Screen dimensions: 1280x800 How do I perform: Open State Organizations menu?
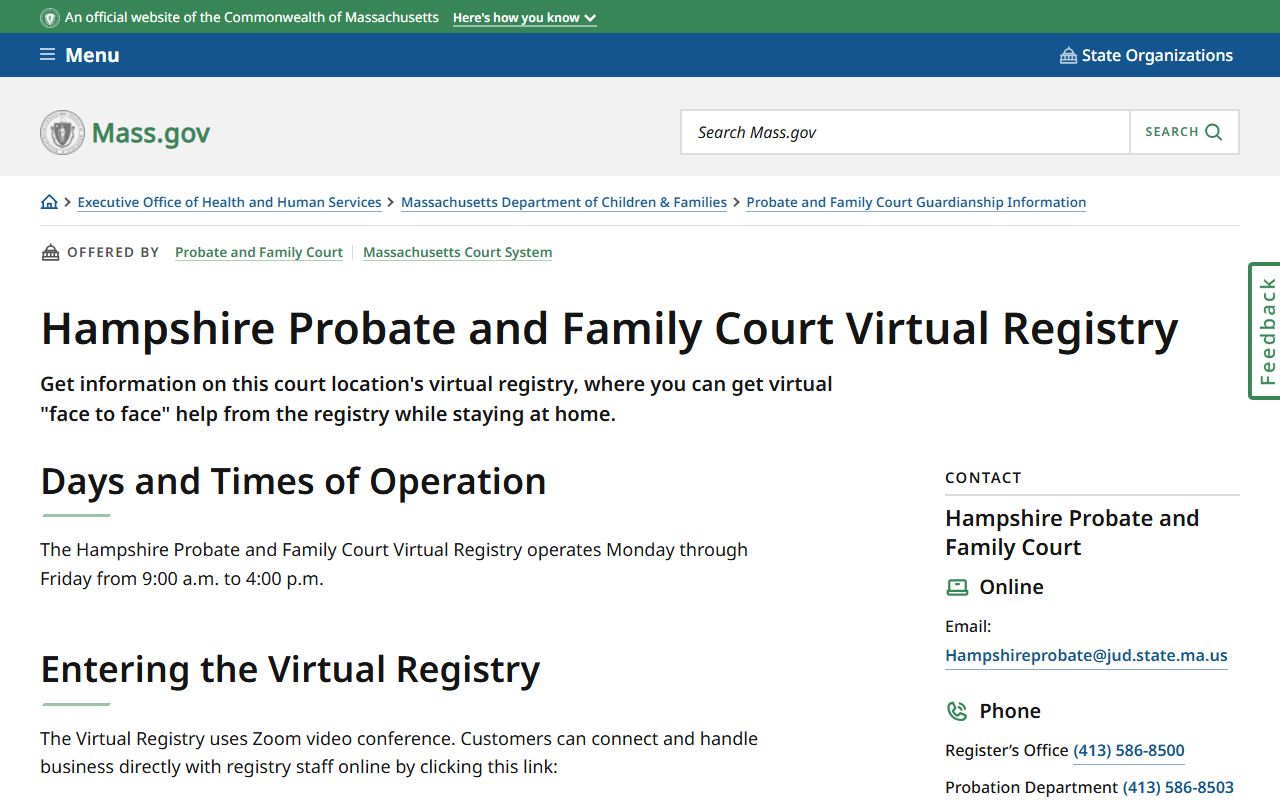[1146, 55]
